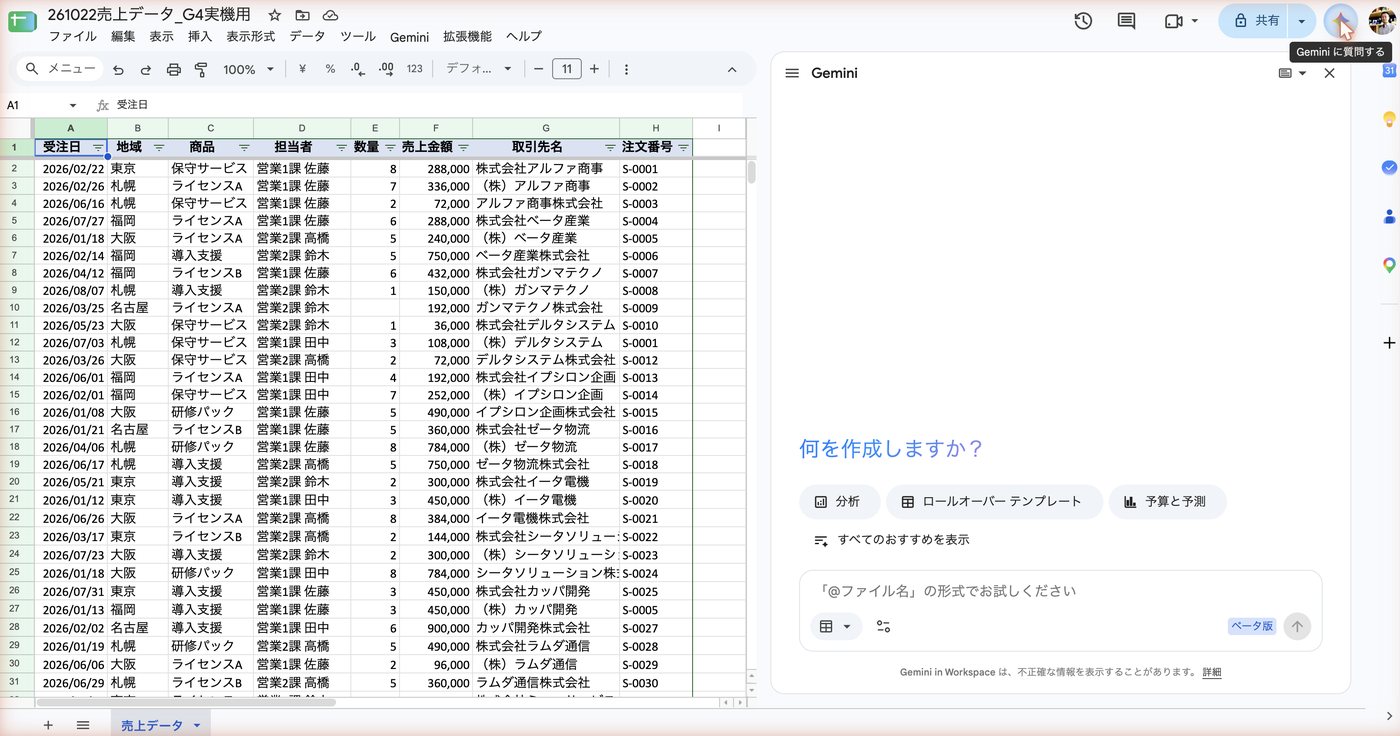1400x736 pixels.
Task: Click the Gemini prompt input field
Action: (1060, 591)
